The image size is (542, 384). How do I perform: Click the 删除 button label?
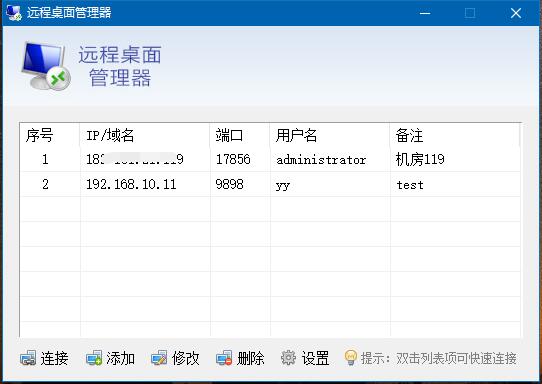[251, 358]
